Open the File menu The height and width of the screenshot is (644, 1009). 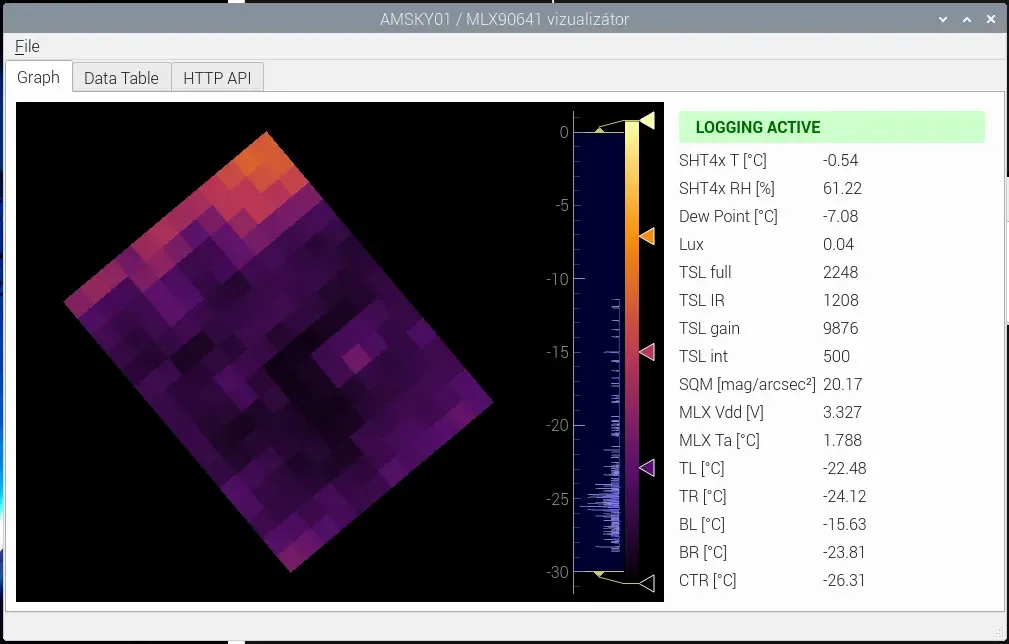click(x=27, y=46)
